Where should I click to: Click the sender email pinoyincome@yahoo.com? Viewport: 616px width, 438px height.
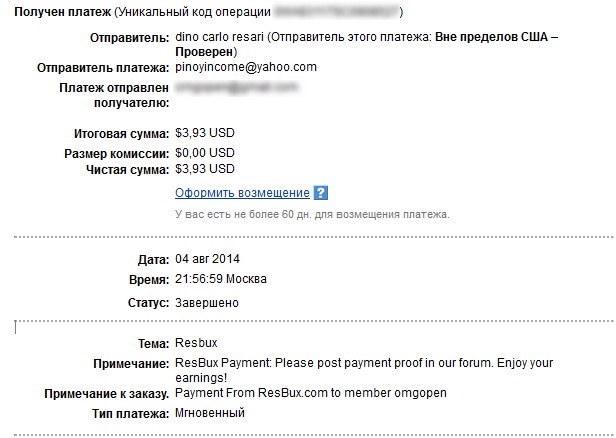pyautogui.click(x=246, y=67)
